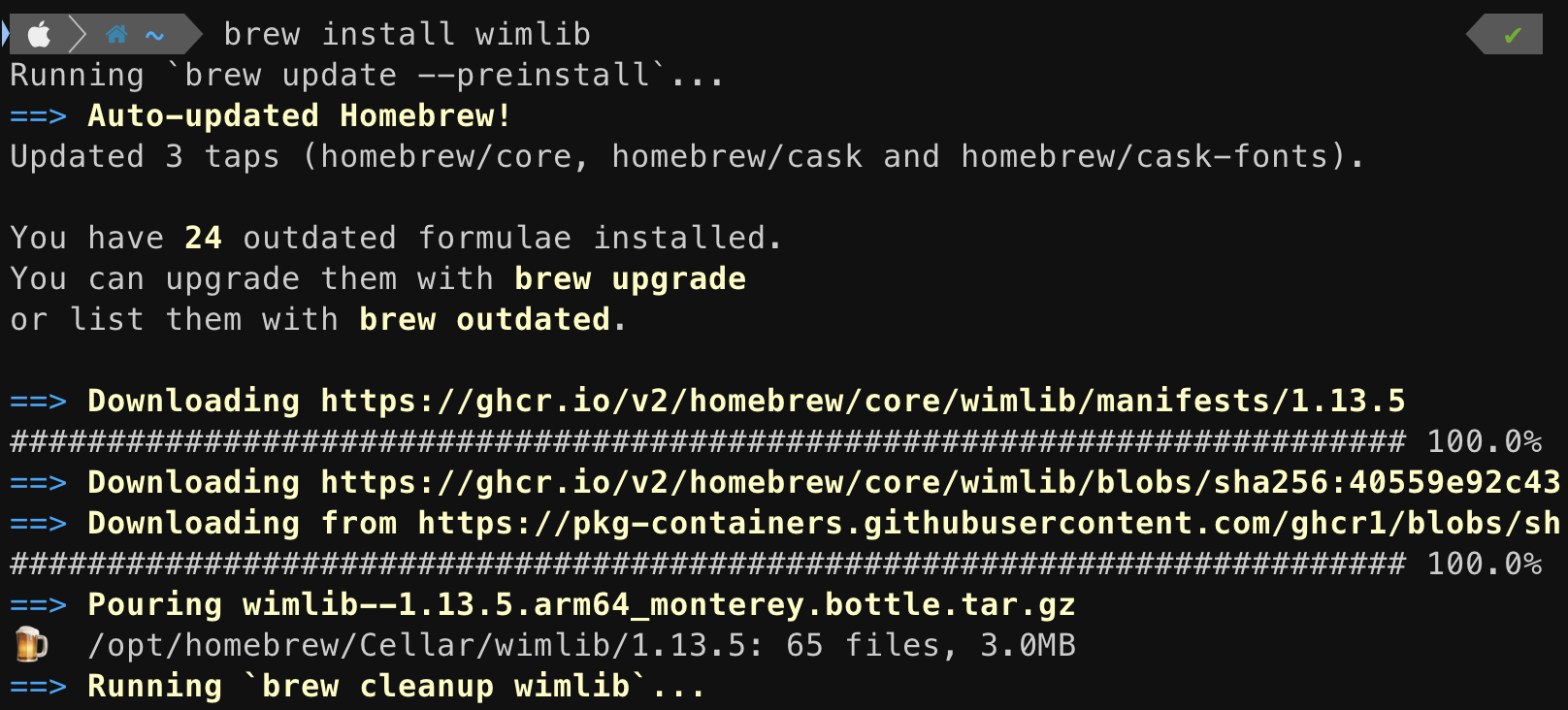Click the chevron separator after the Apple logo
Screen dimensions: 1568x710
click(78, 33)
